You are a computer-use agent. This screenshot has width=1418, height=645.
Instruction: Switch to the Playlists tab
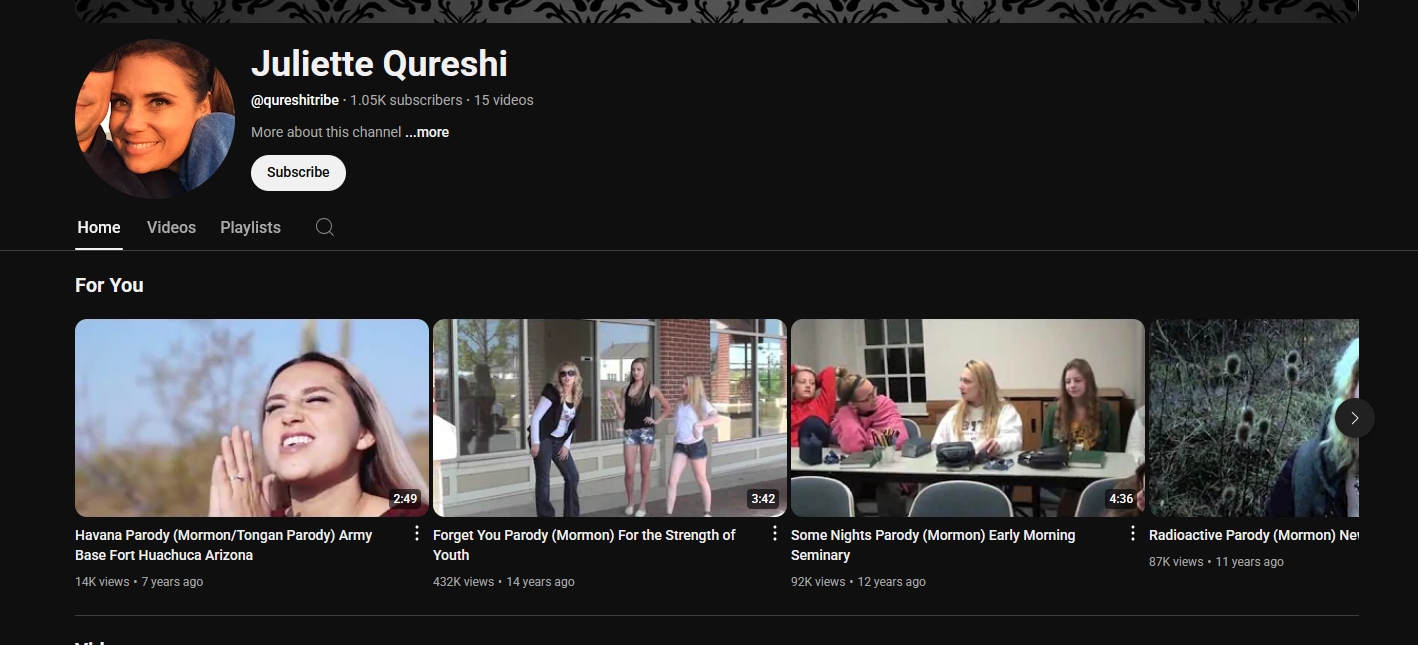[250, 228]
